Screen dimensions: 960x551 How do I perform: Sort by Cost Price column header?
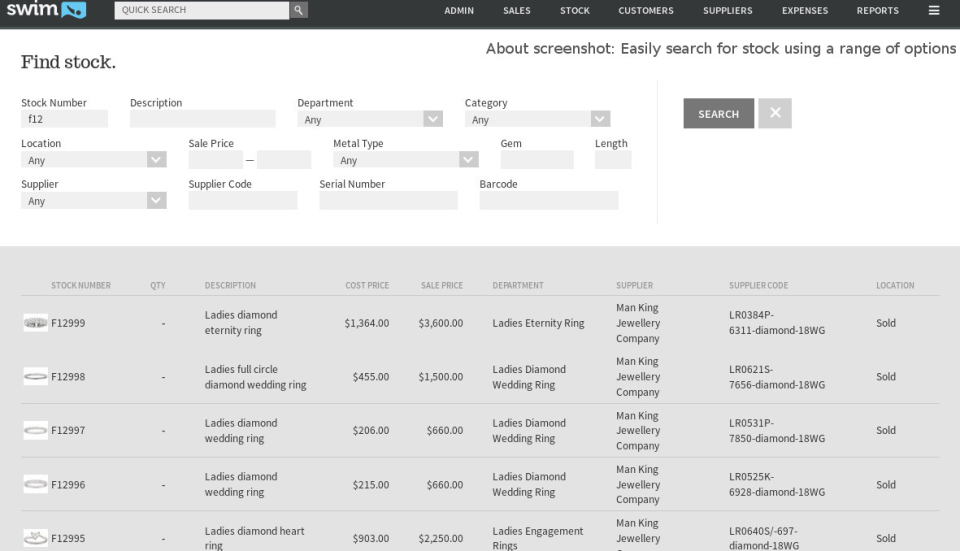point(367,285)
